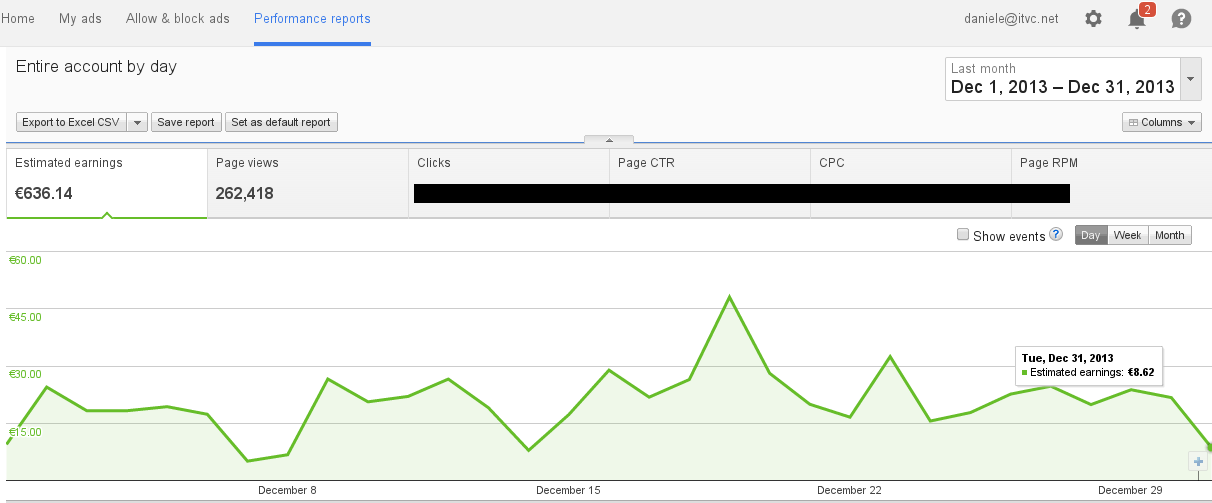Image resolution: width=1212 pixels, height=503 pixels.
Task: Select the Day chart view
Action: (x=1091, y=235)
